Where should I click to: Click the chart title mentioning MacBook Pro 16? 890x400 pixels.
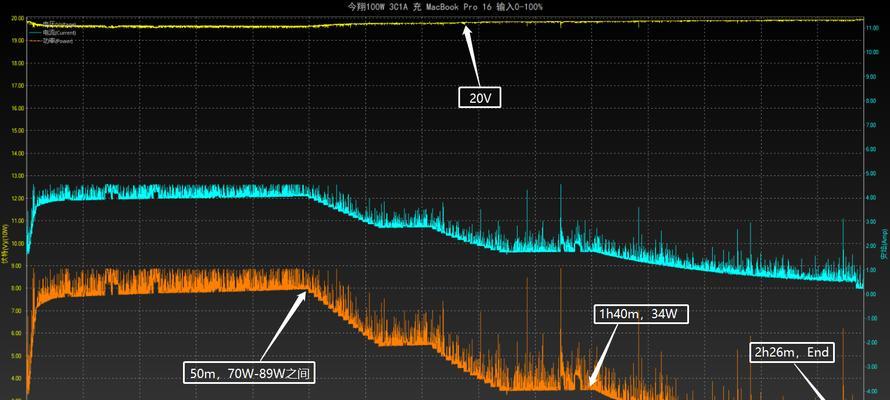(x=445, y=7)
